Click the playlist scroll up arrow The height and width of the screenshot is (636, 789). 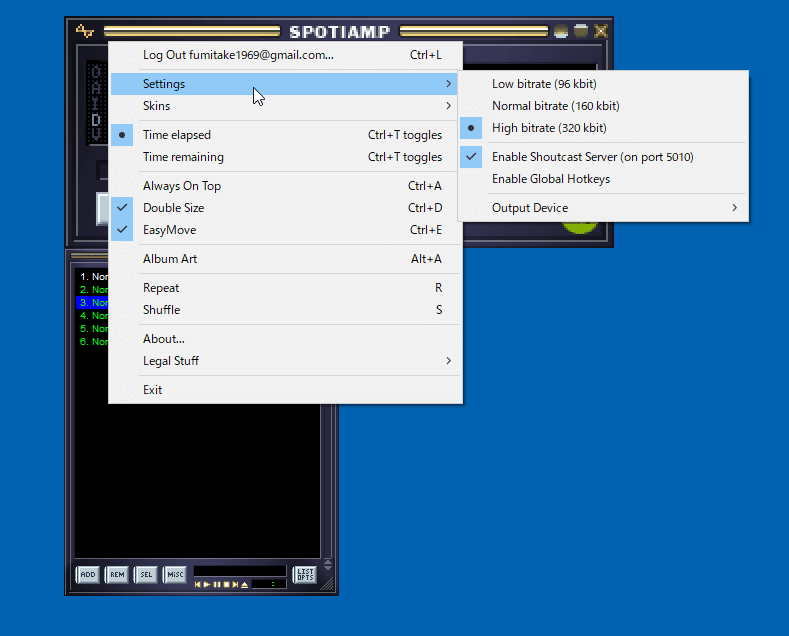click(328, 562)
